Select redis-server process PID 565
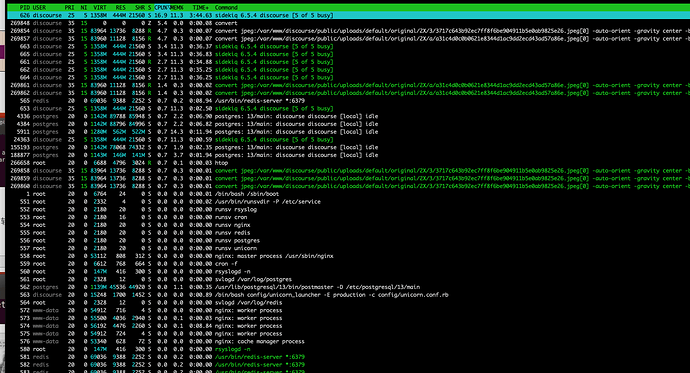 point(349,101)
